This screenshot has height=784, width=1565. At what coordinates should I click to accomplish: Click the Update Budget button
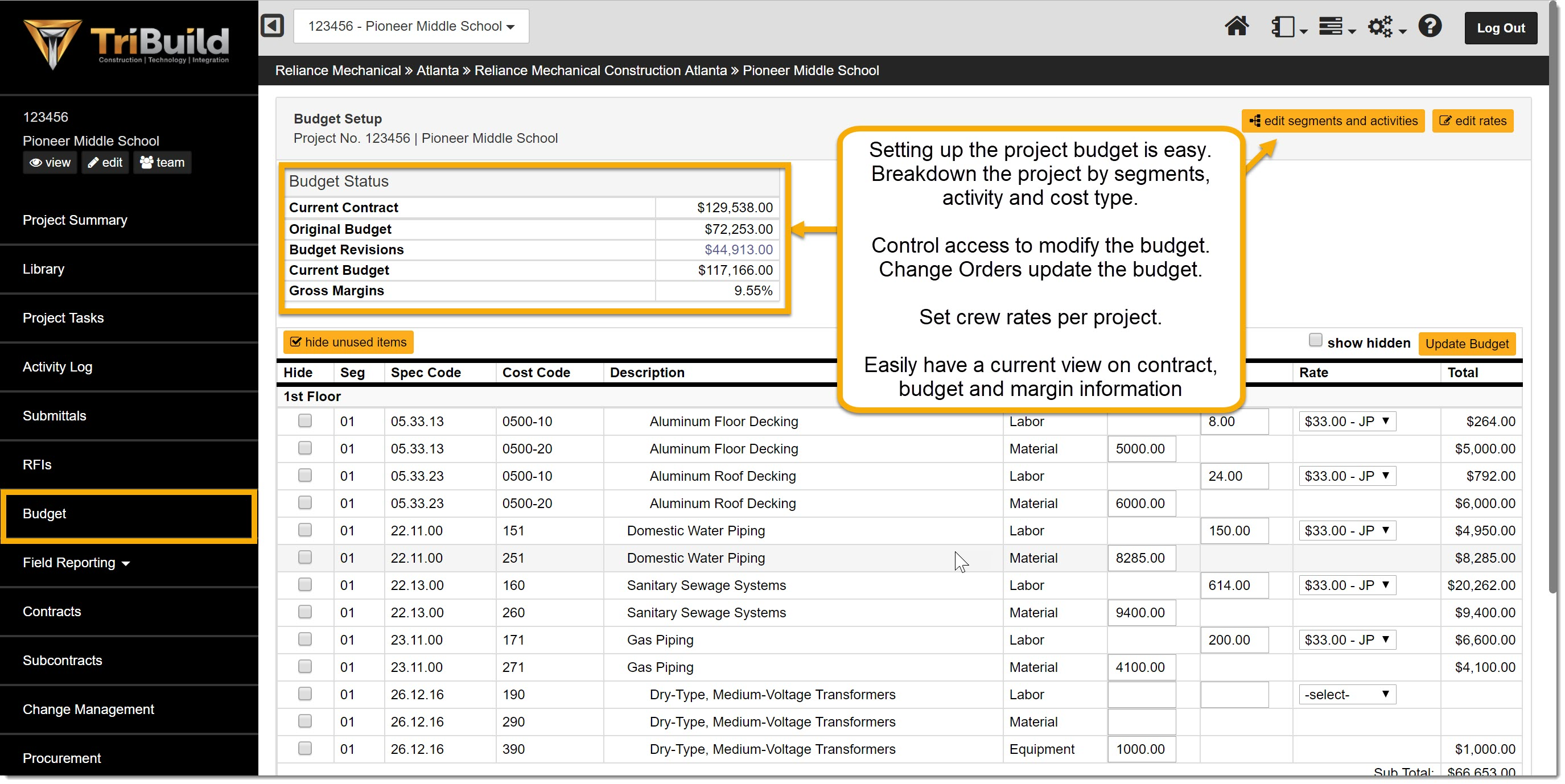(1467, 343)
